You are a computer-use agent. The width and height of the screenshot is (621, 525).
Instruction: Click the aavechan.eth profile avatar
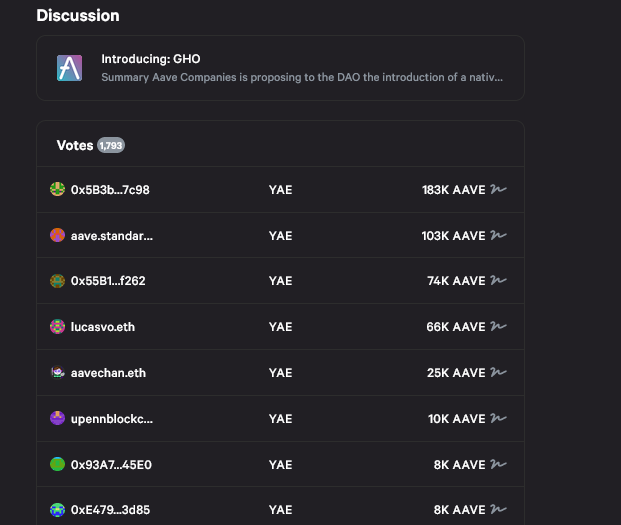tap(57, 373)
